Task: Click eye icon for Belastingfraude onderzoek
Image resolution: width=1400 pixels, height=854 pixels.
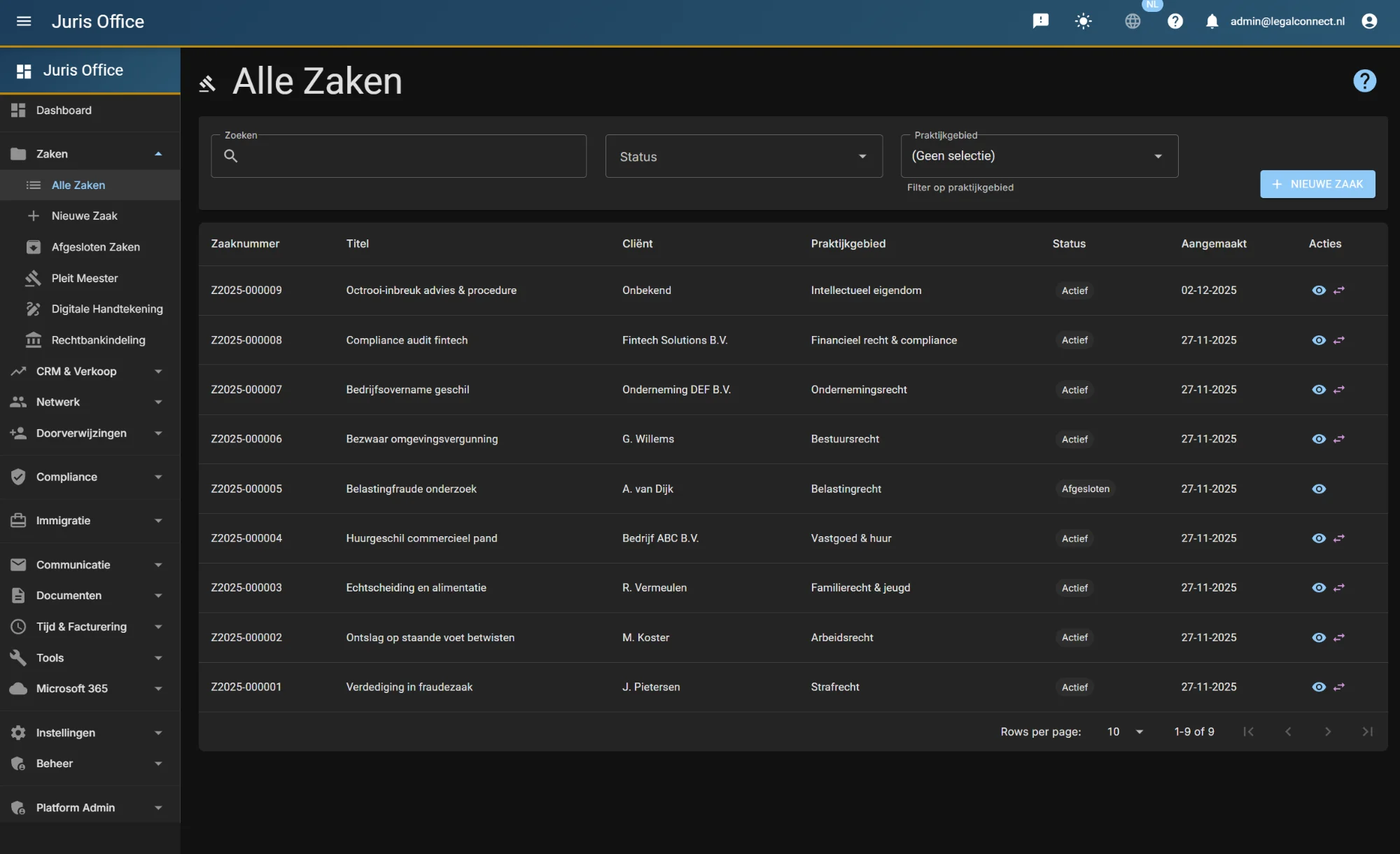Action: coord(1319,489)
